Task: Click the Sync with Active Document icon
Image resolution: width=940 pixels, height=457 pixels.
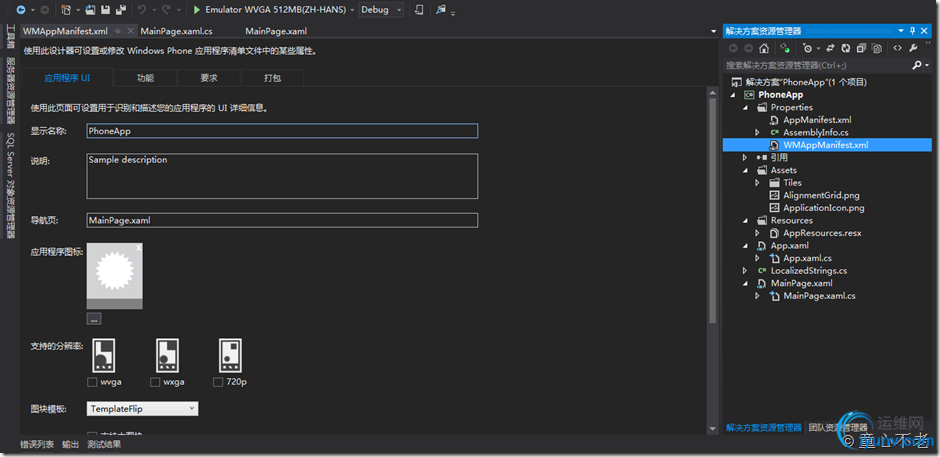Action: (x=831, y=49)
